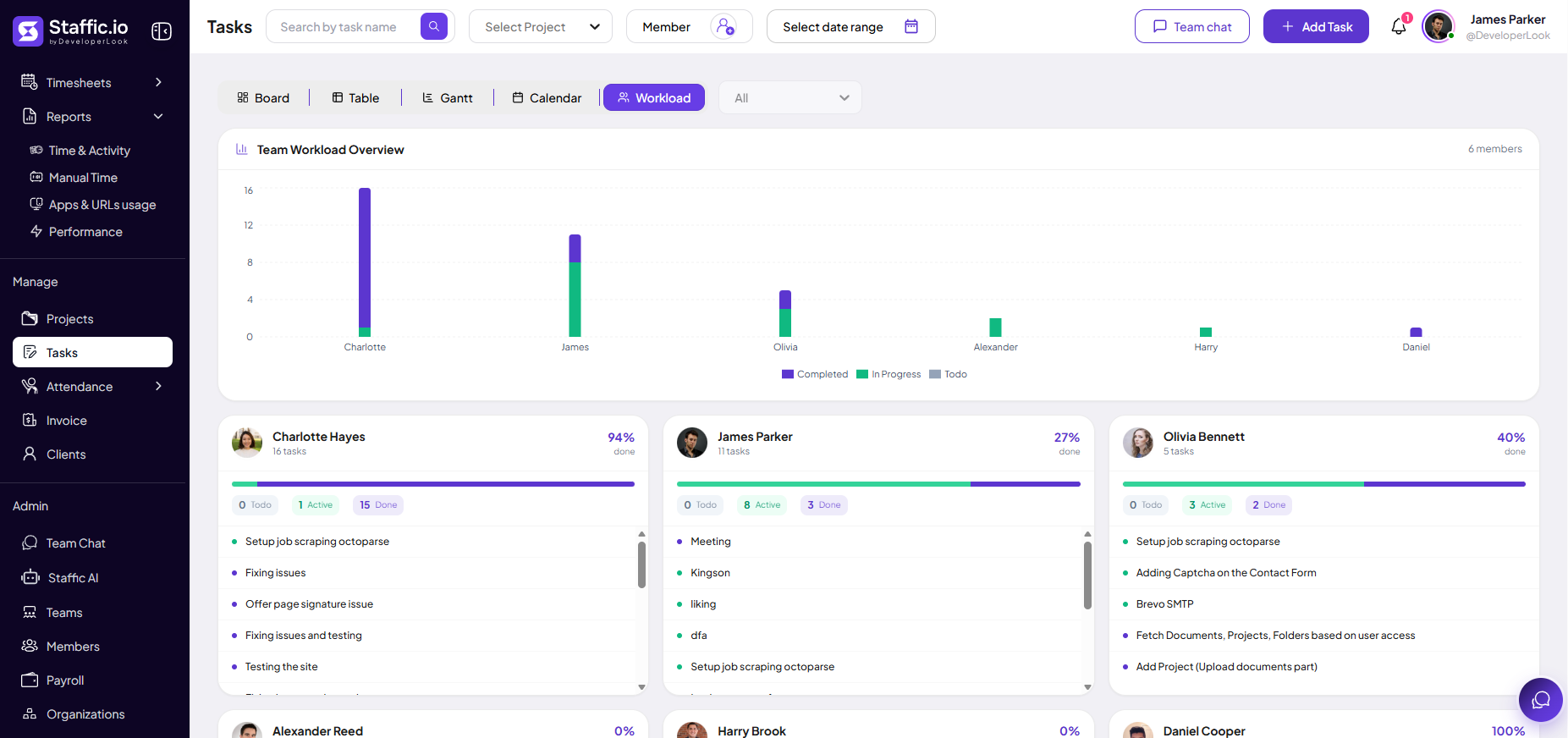The image size is (1568, 738).
Task: Collapse the sidebar with the panel toggle icon
Action: [162, 31]
